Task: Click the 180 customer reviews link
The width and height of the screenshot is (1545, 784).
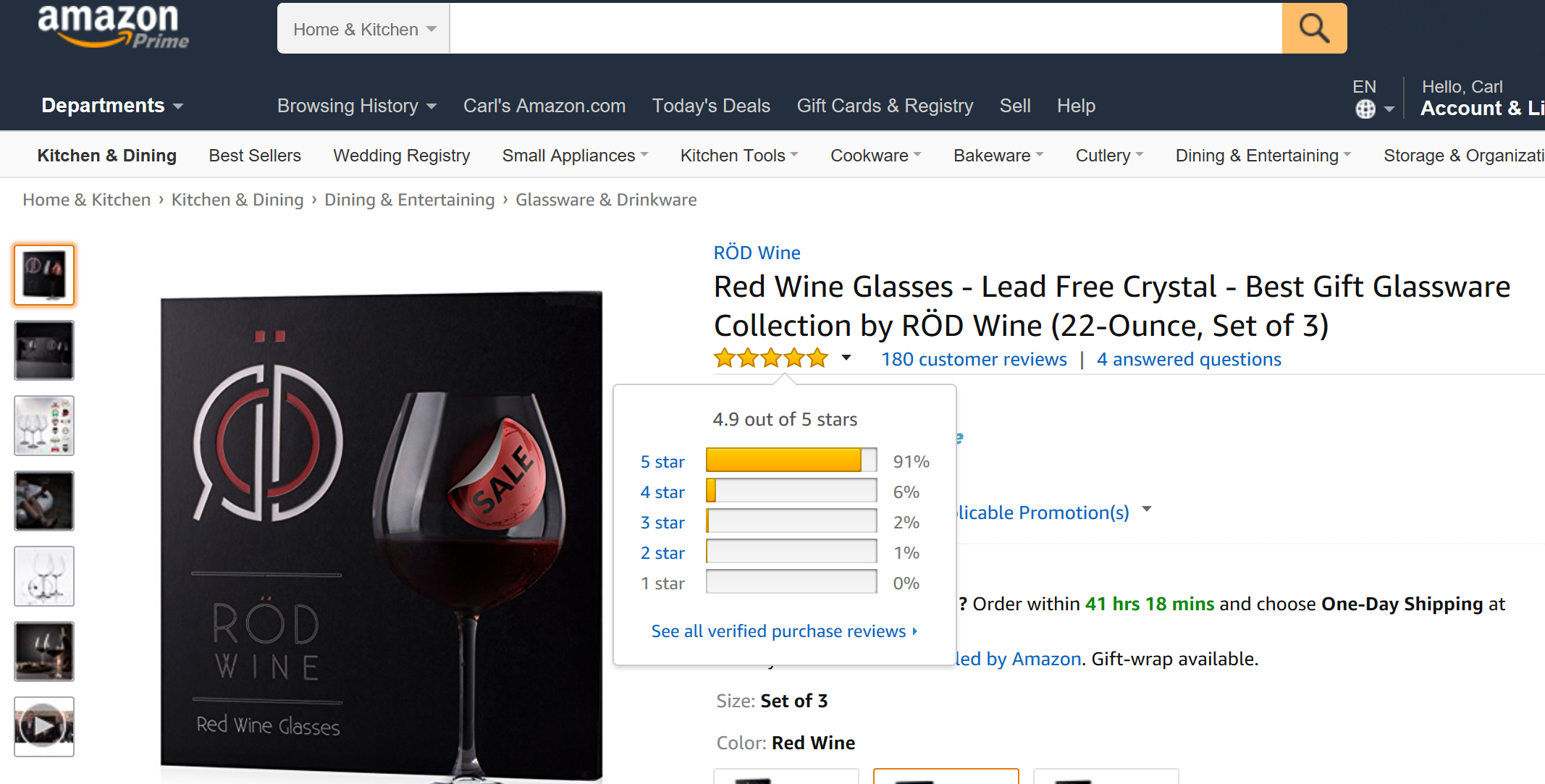Action: 974,359
